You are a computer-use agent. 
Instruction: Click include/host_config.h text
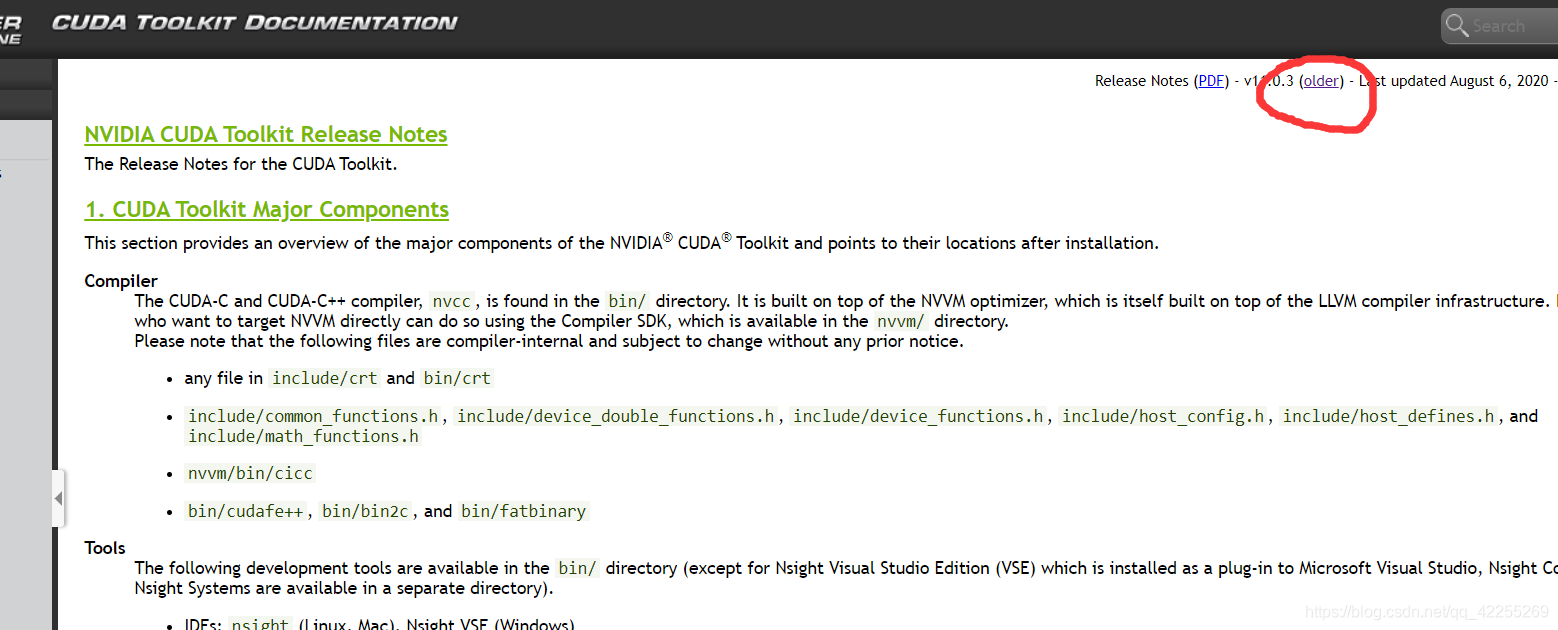pos(1163,416)
